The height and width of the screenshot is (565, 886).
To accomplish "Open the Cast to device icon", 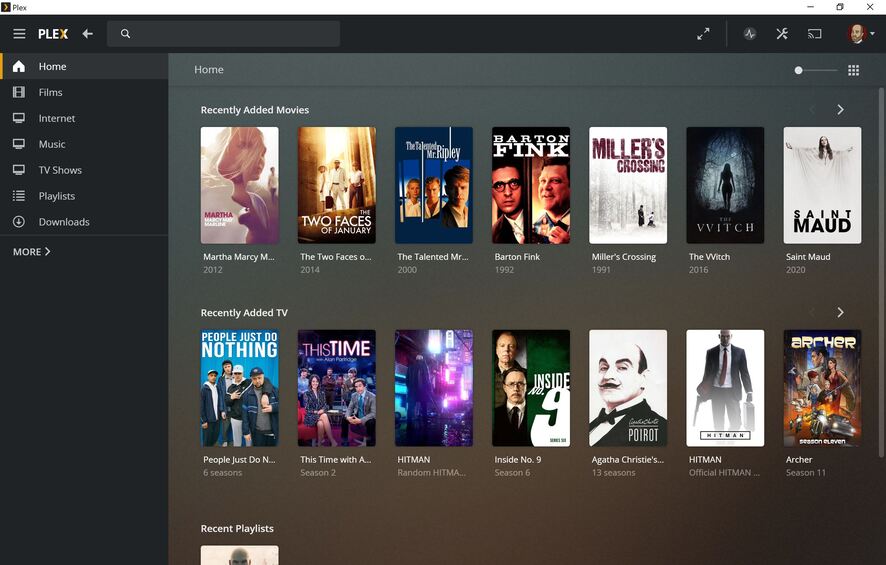I will coord(814,34).
